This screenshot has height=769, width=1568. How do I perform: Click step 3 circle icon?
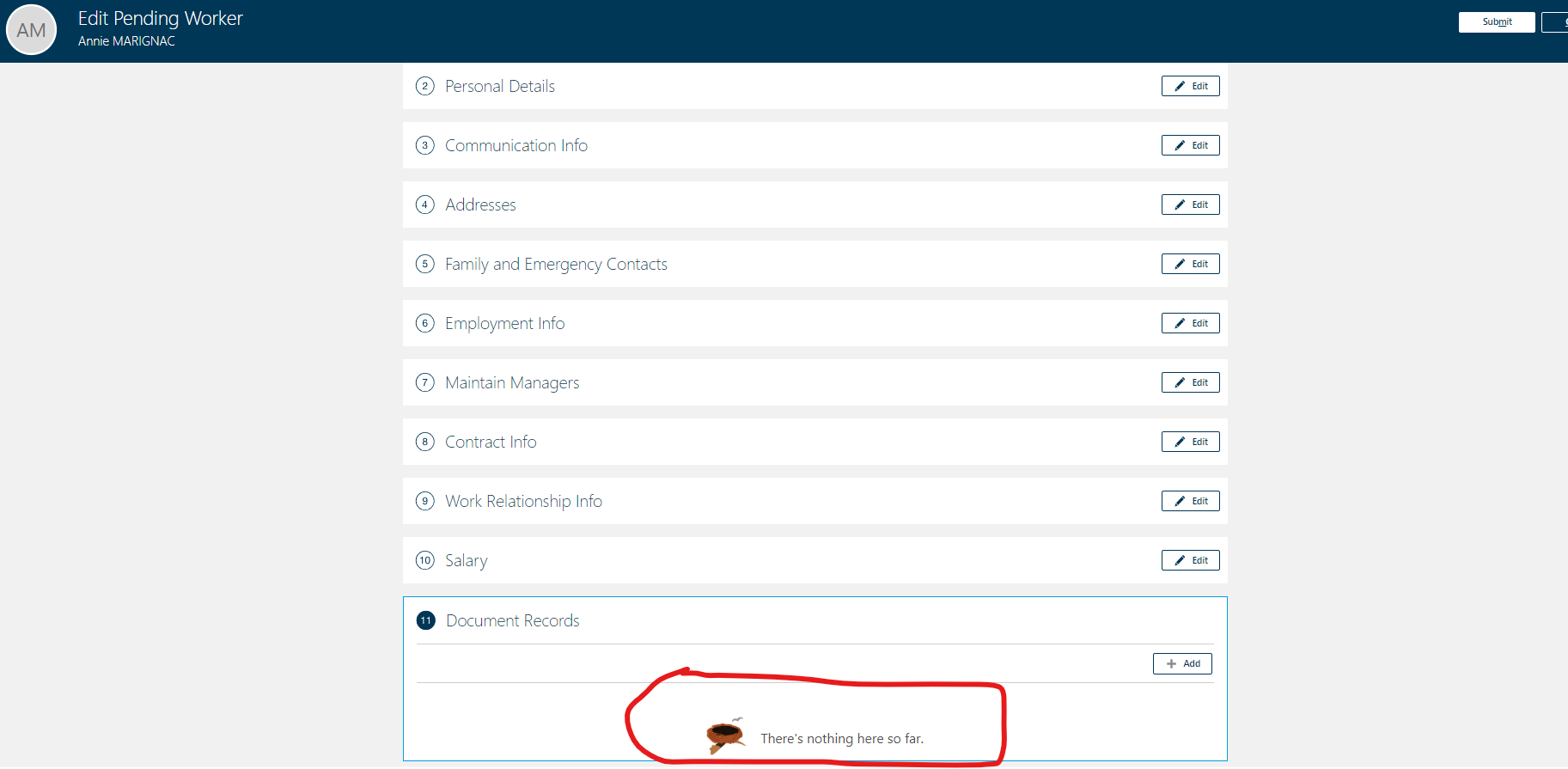click(425, 145)
